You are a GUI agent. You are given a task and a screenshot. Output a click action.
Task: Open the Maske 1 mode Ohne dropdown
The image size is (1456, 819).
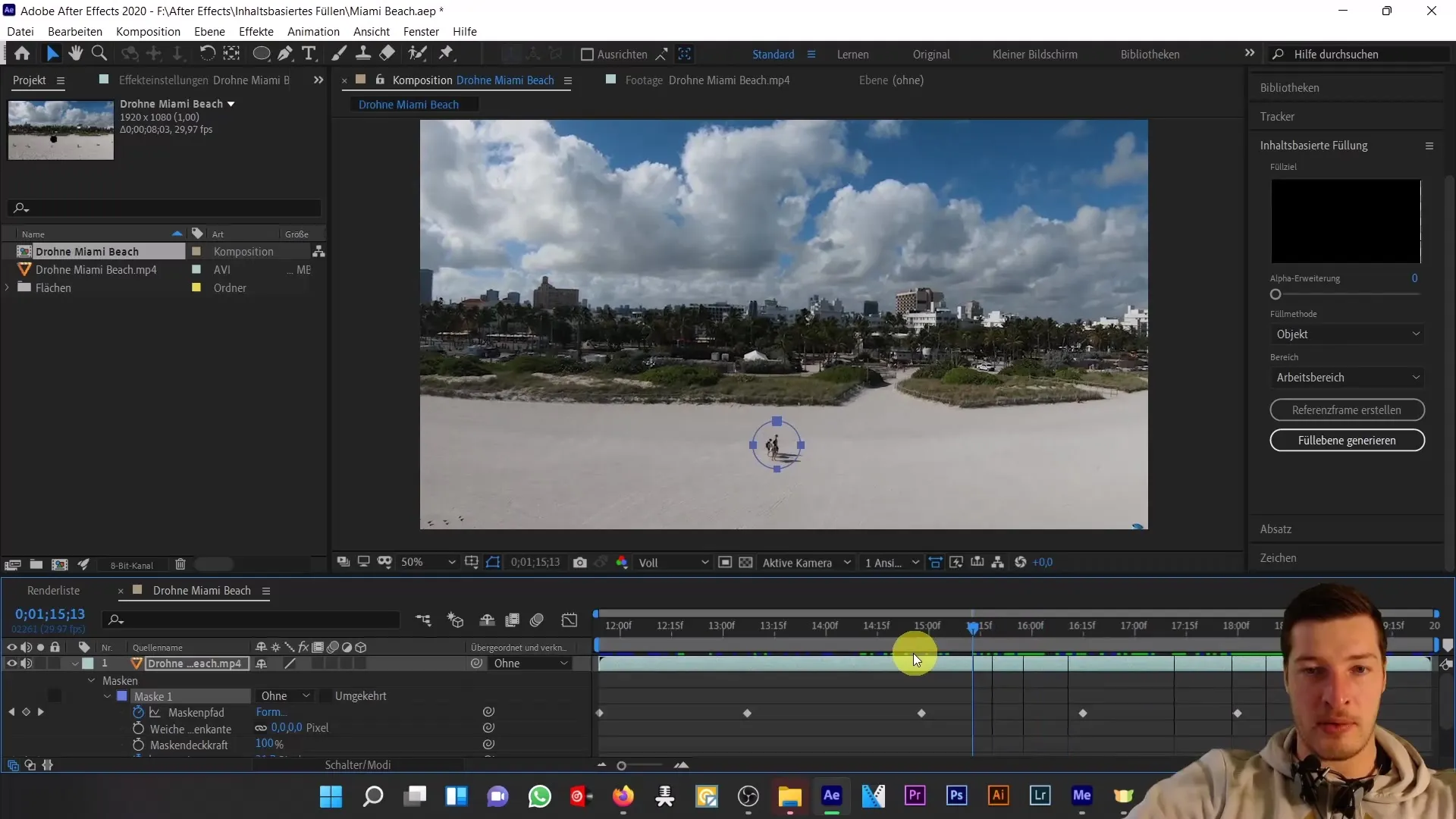(285, 696)
